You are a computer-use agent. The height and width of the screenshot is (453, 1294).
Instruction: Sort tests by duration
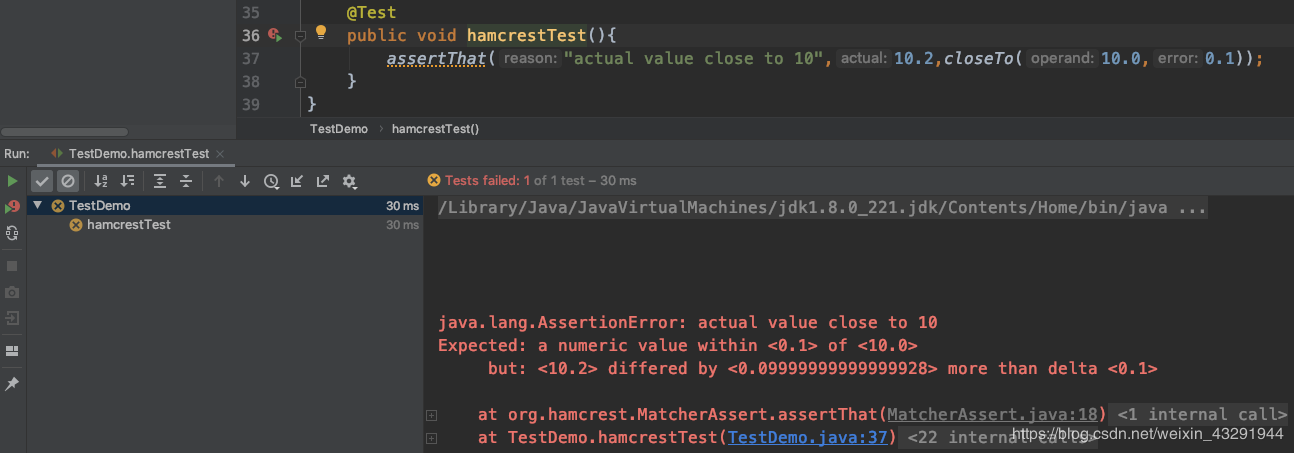click(x=127, y=181)
